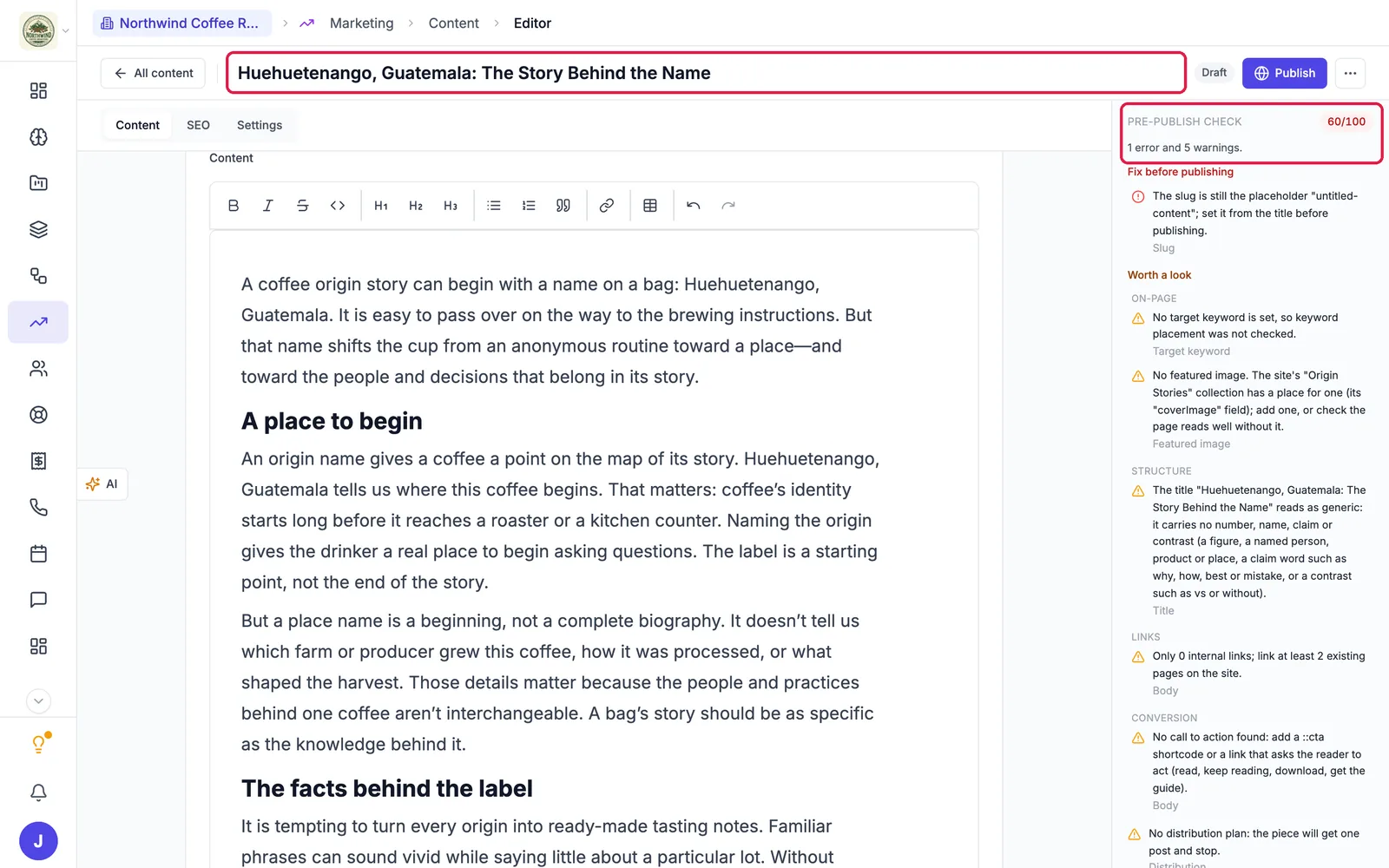Click the Slug link under the error

click(x=1163, y=248)
